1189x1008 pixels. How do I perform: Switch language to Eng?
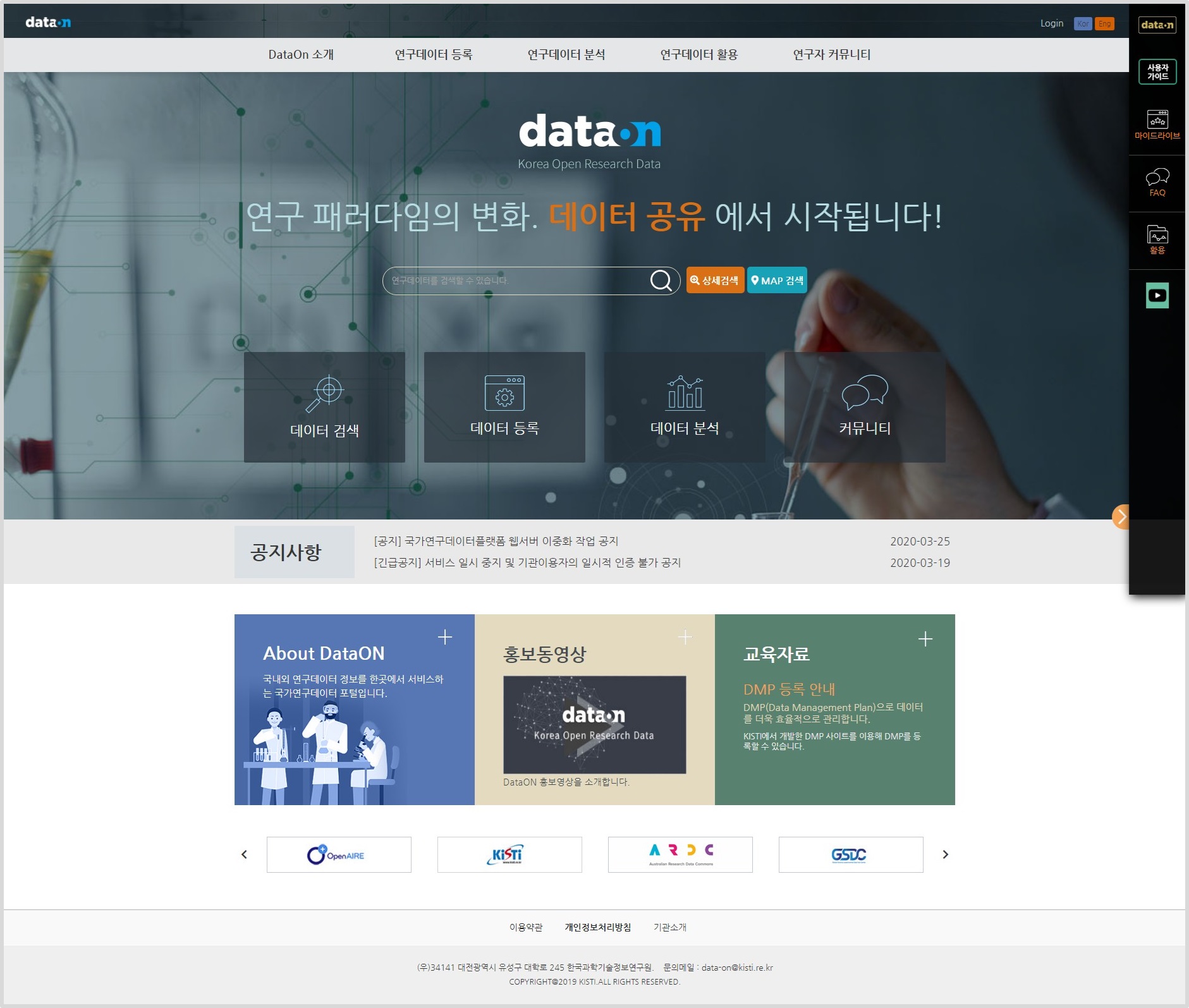point(1104,24)
